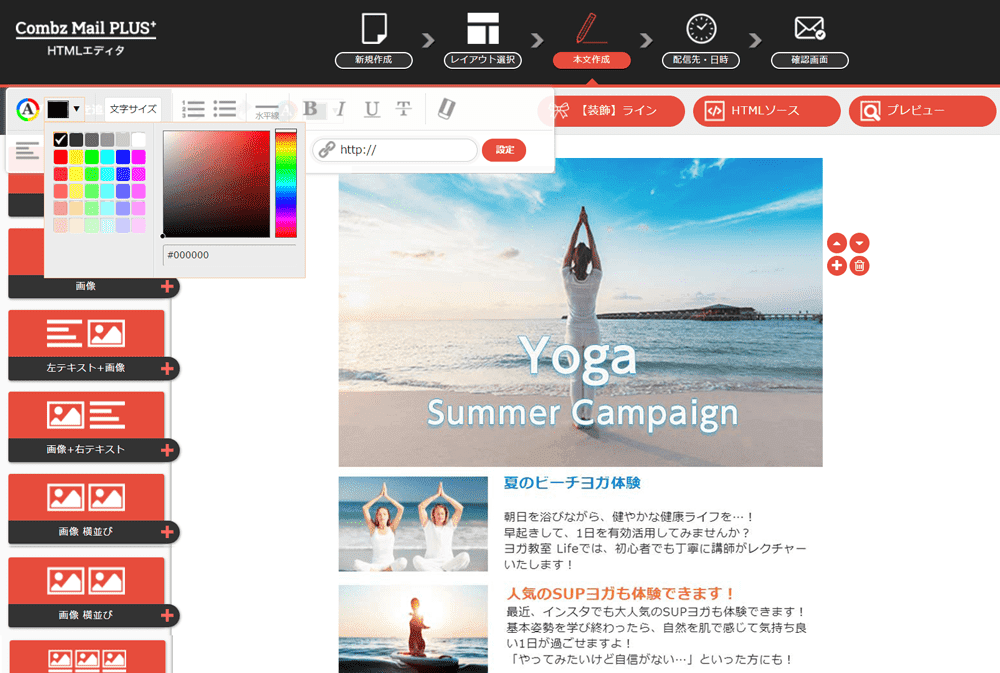
Task: Insert a horizontal rule (水平線)
Action: click(267, 110)
